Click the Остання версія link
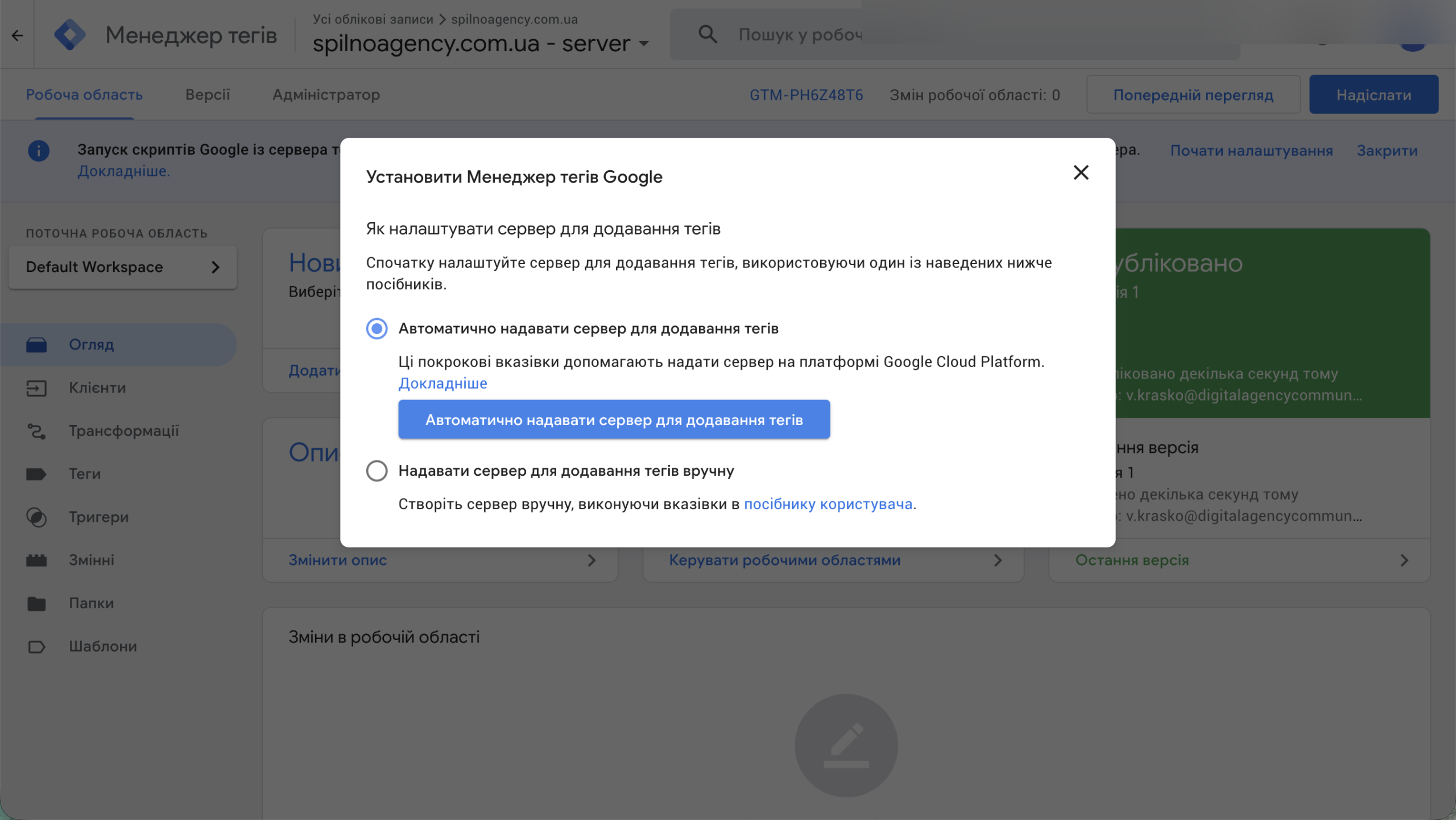This screenshot has height=820, width=1456. pyautogui.click(x=1132, y=561)
